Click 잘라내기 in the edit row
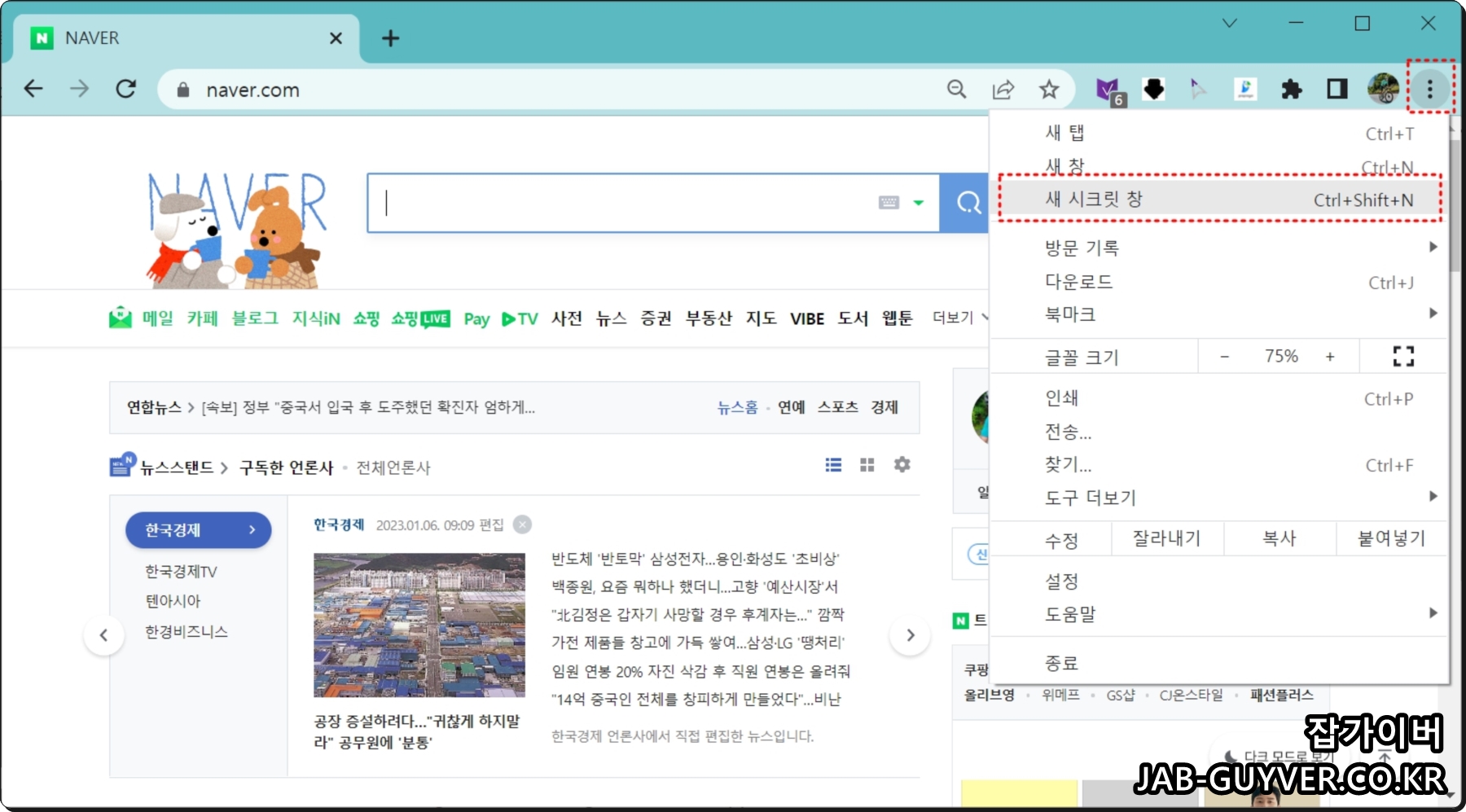 click(1167, 538)
